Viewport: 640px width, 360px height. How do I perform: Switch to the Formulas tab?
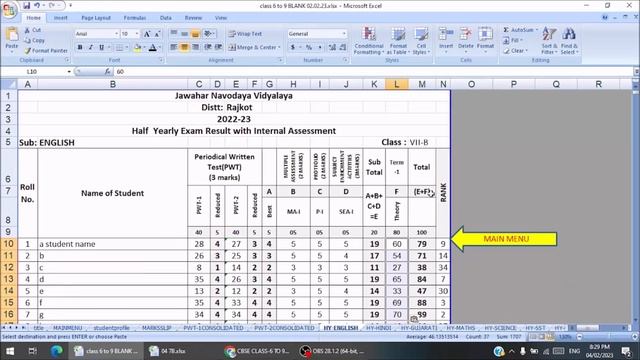(135, 18)
